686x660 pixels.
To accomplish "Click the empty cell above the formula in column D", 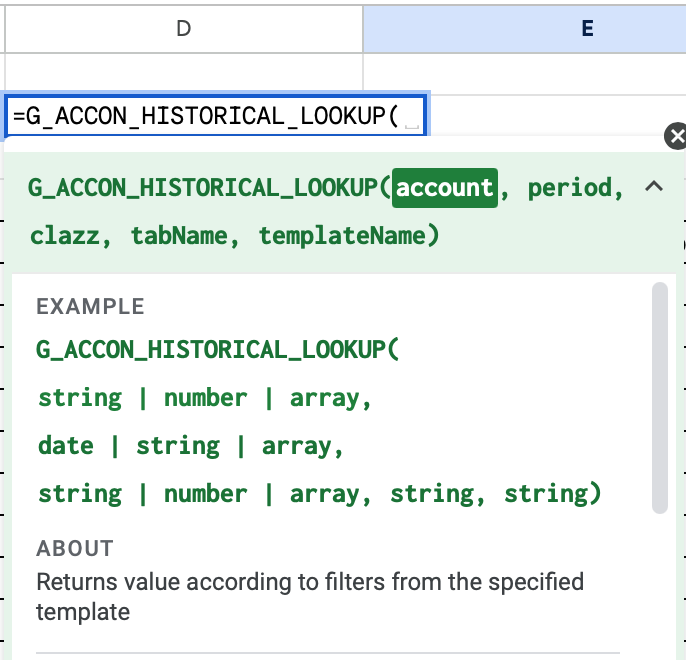I will [x=184, y=73].
